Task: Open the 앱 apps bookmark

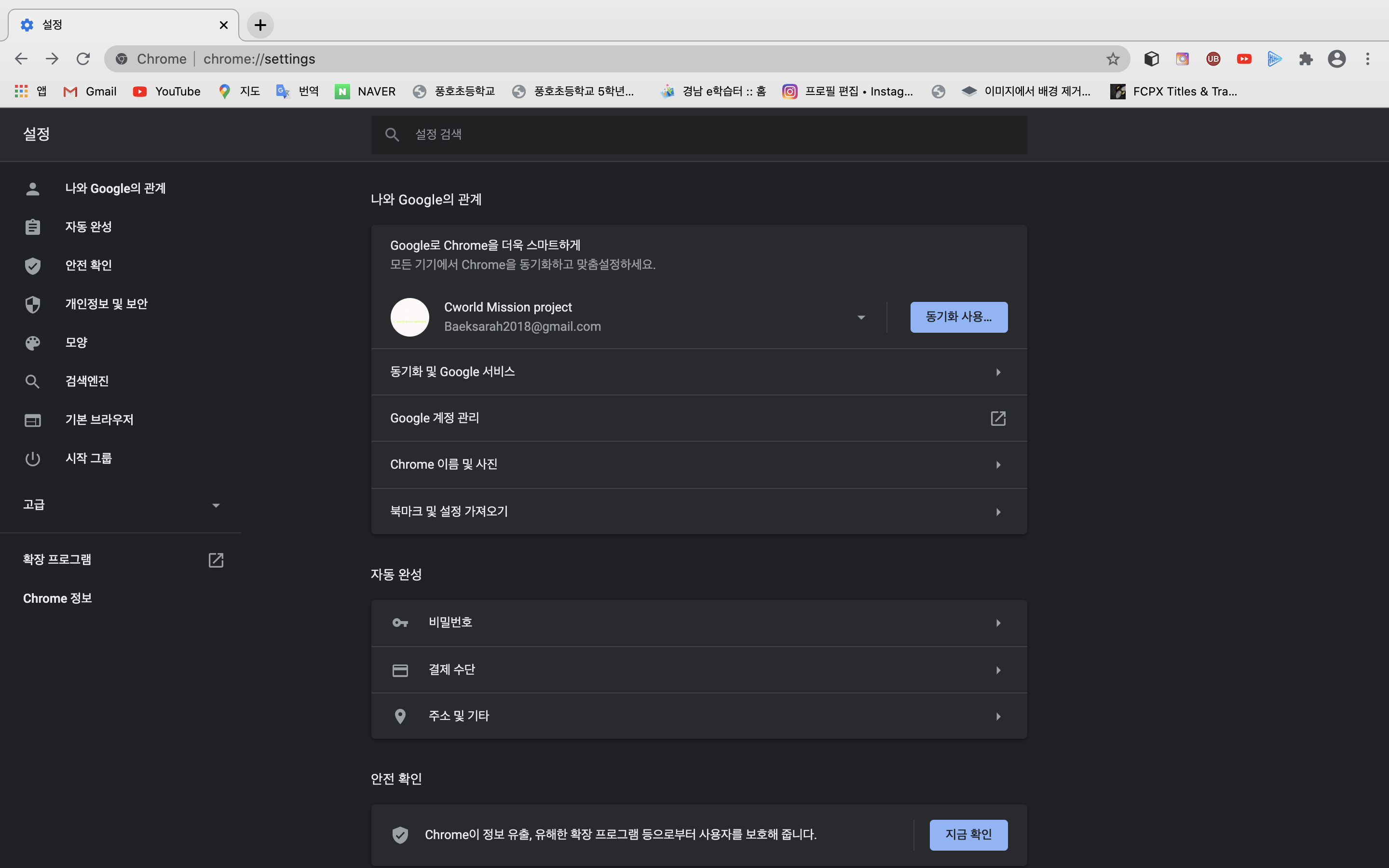Action: coord(30,91)
